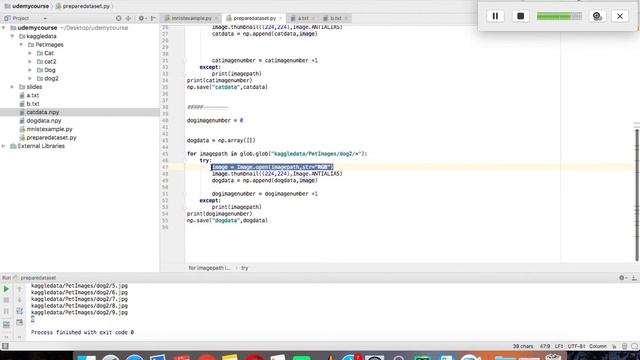The height and width of the screenshot is (360, 640).
Task: Expand the cat2 folder
Action: pyautogui.click(x=30, y=62)
